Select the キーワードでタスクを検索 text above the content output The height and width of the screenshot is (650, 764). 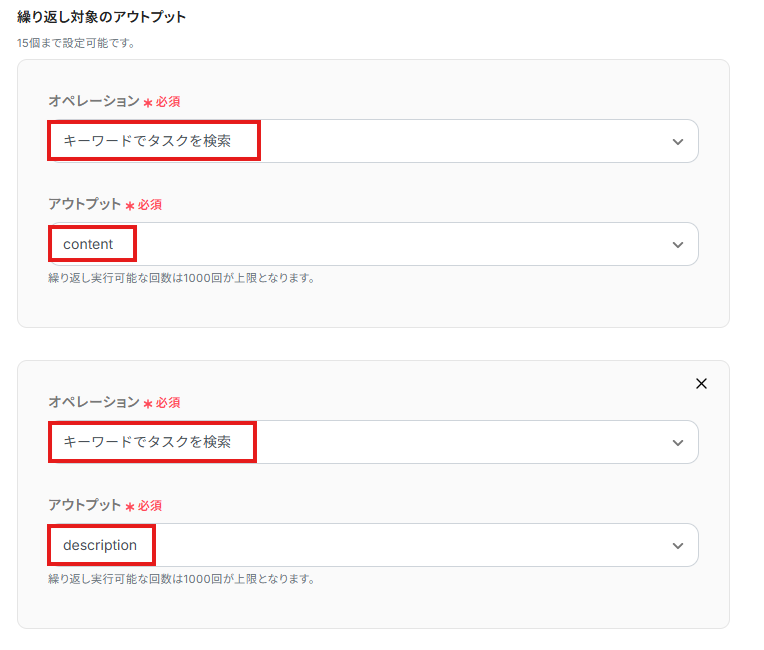coord(147,141)
